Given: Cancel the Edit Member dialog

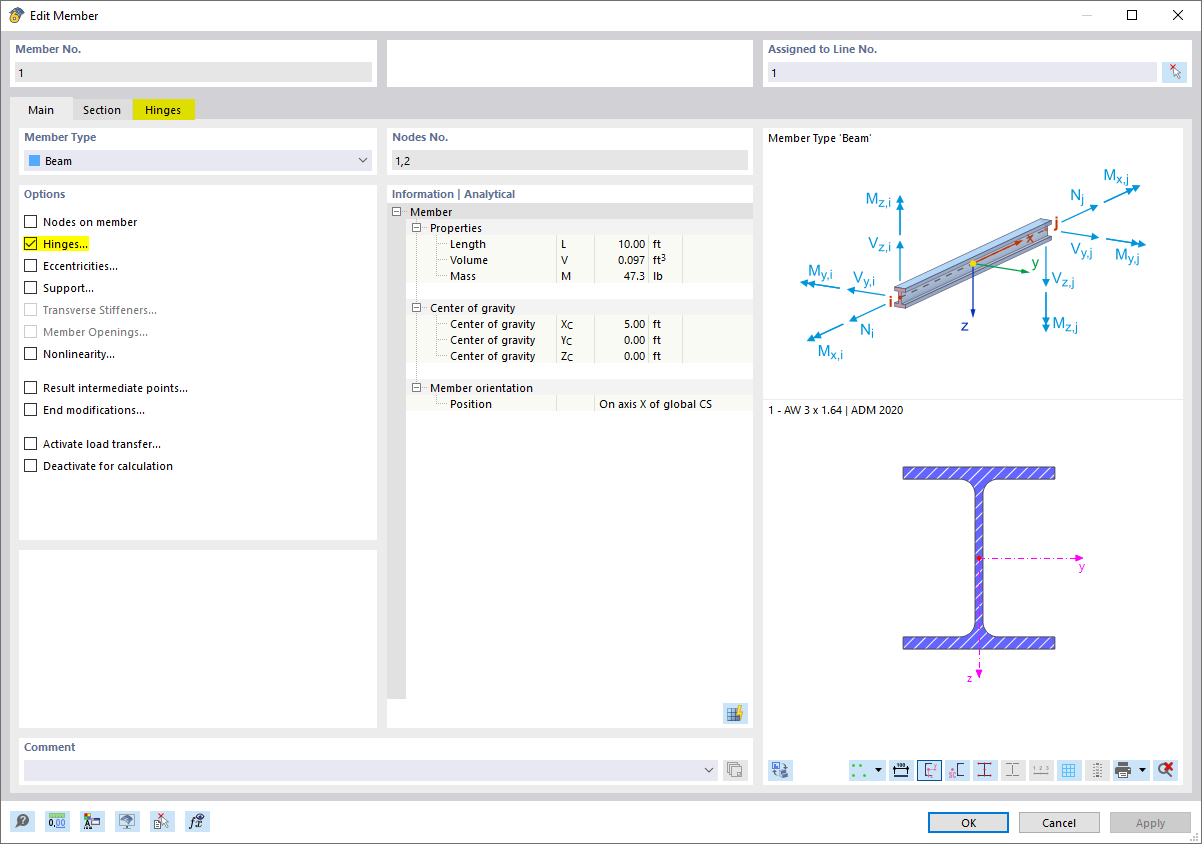Looking at the screenshot, I should point(1058,822).
